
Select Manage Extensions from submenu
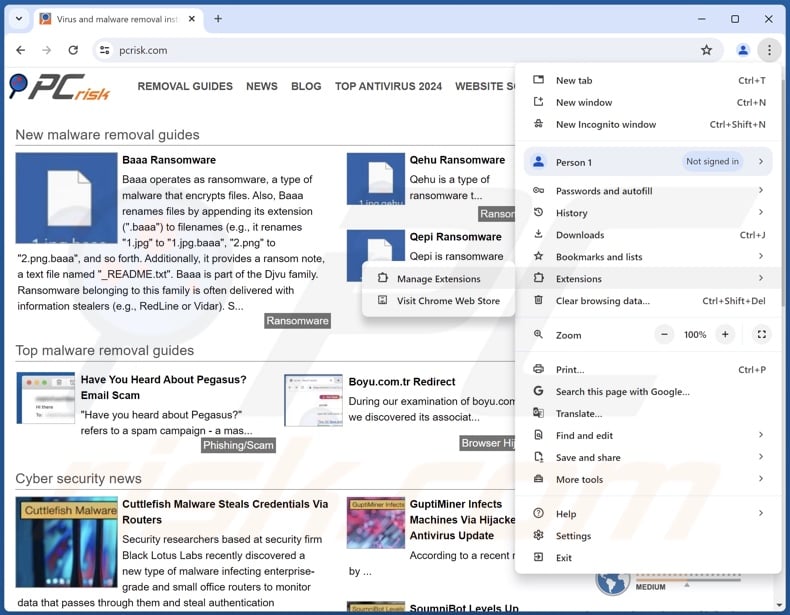[438, 279]
